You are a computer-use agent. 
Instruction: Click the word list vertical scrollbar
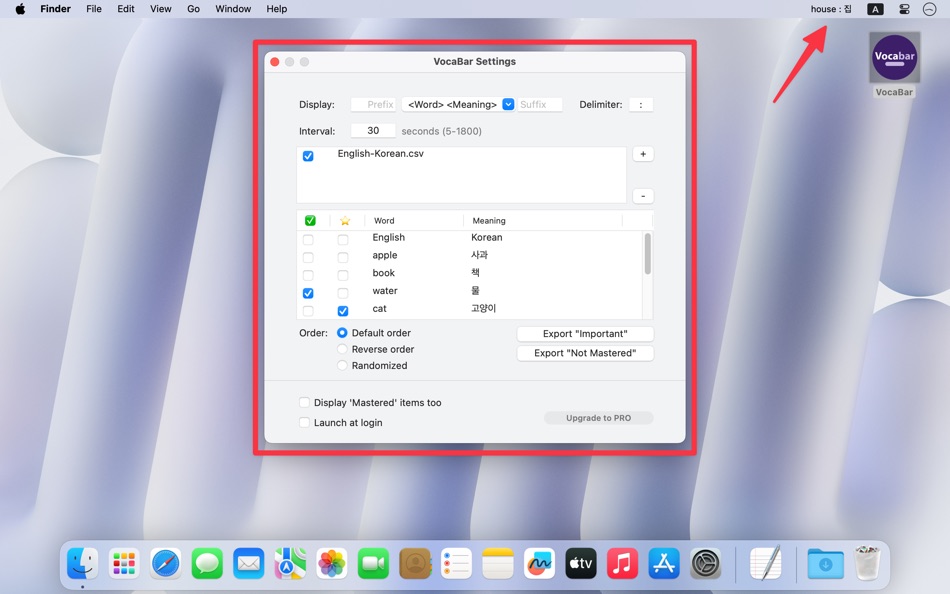click(648, 254)
